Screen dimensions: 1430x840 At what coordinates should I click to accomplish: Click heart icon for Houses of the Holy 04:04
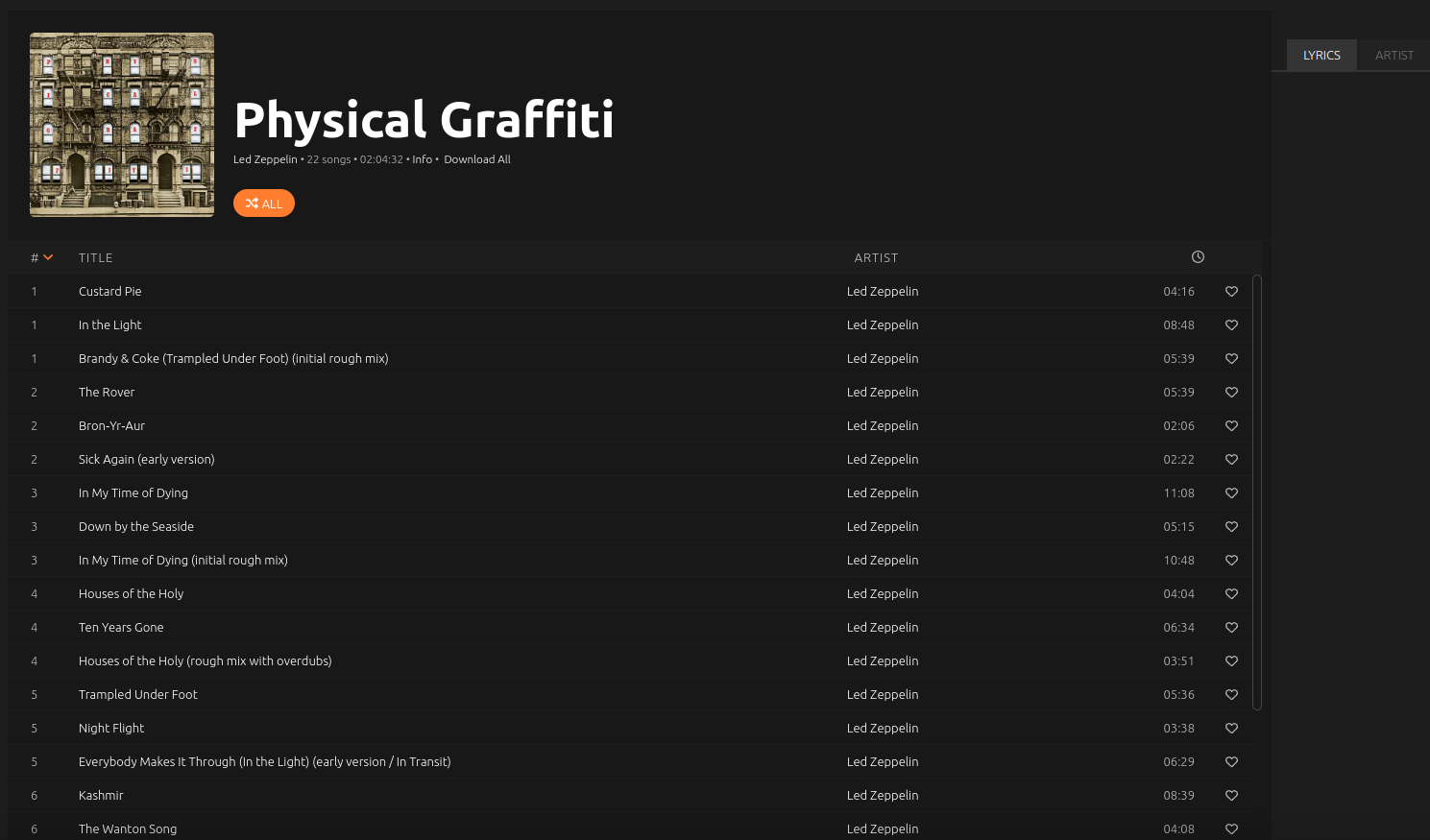click(x=1231, y=594)
